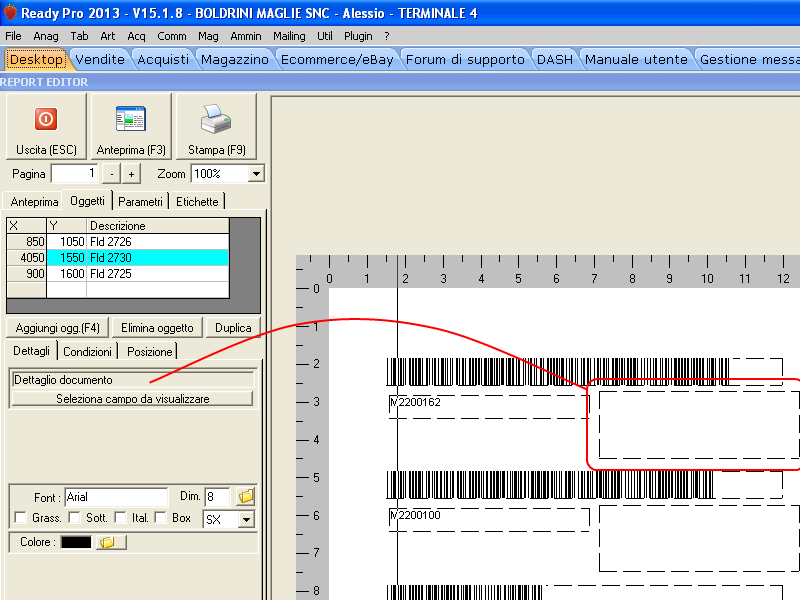The image size is (800, 600).
Task: Click Seleziona campo da visualizzare button
Action: pos(133,399)
